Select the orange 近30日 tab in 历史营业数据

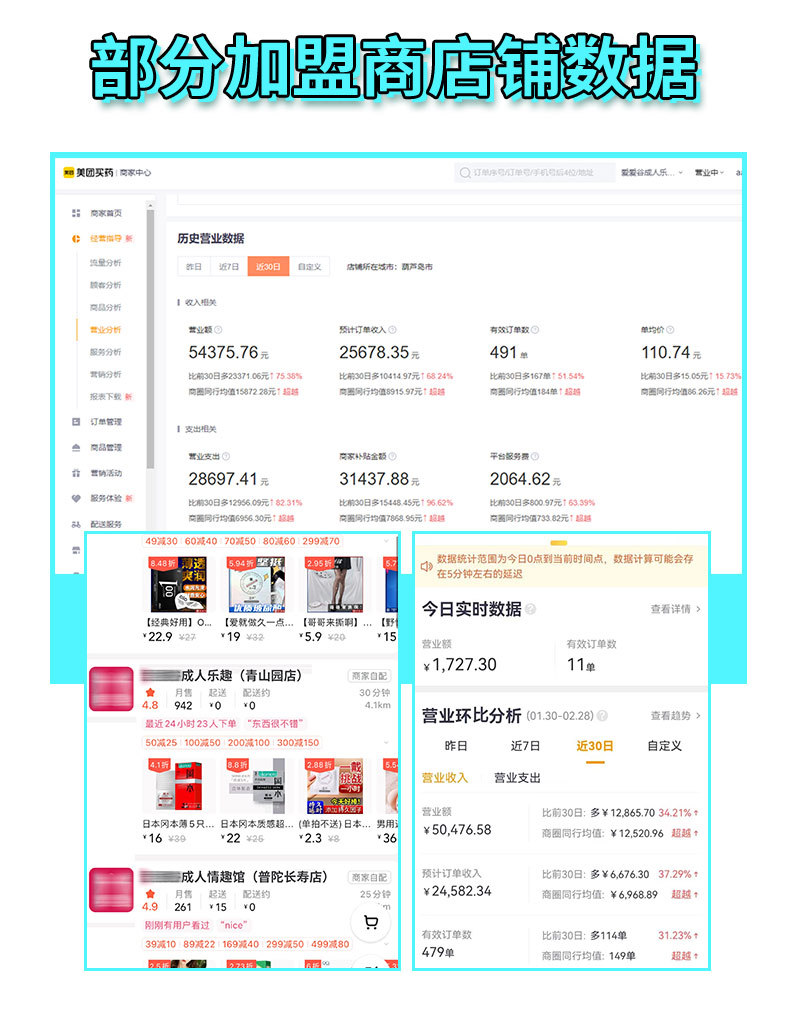(x=268, y=267)
